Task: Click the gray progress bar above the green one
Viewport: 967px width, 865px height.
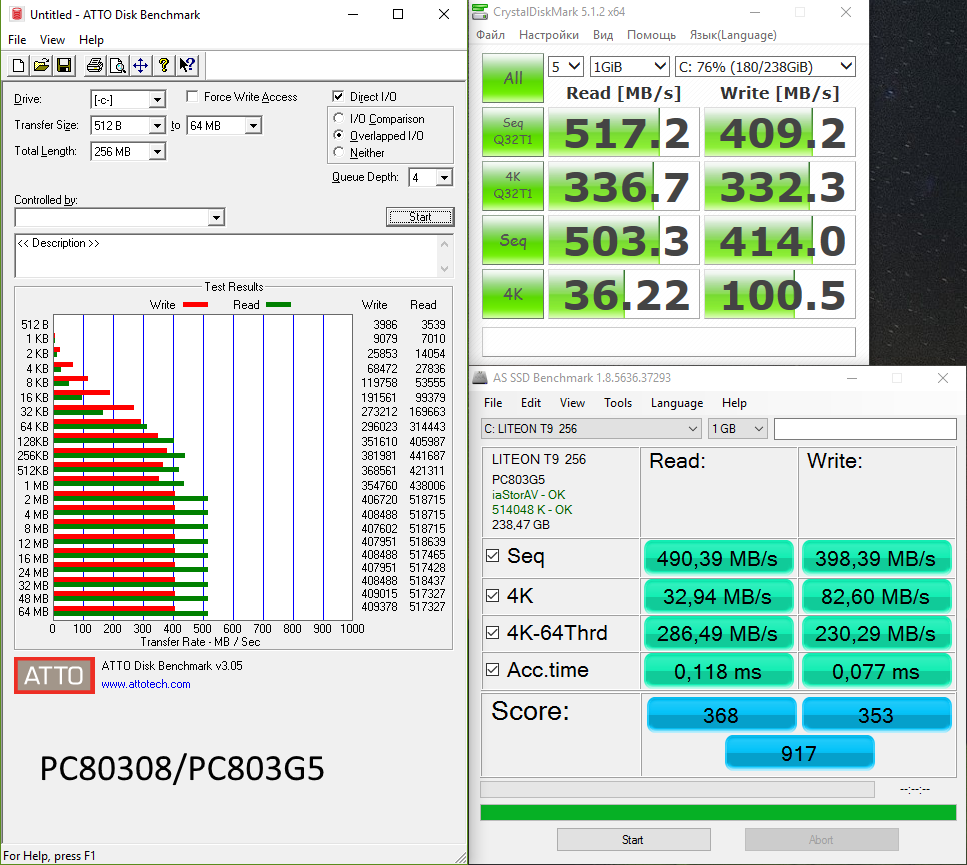Action: [677, 790]
